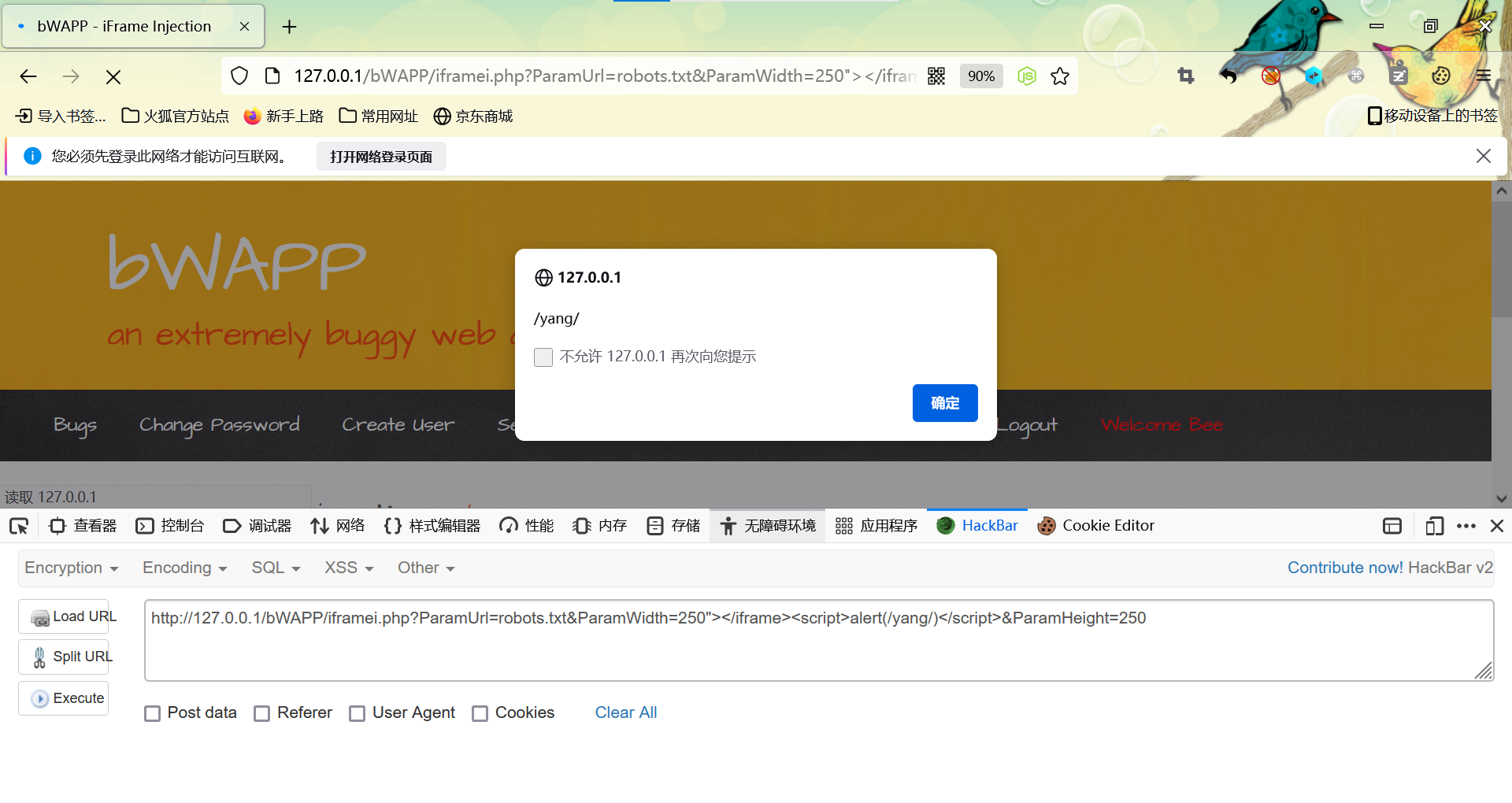Switch to the 控制台 console tab
Viewport: 1512px width, 803px height.
click(x=170, y=526)
